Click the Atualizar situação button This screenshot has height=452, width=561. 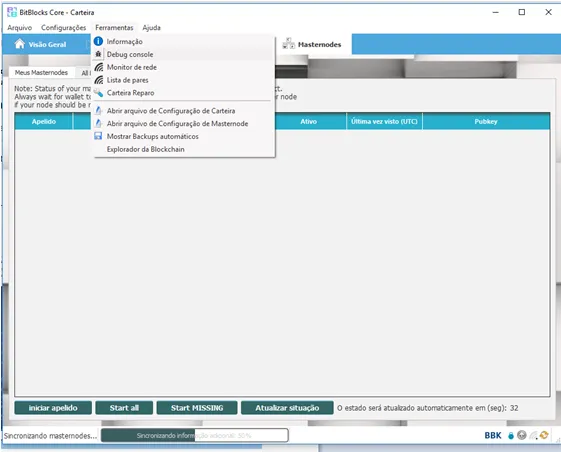click(287, 408)
